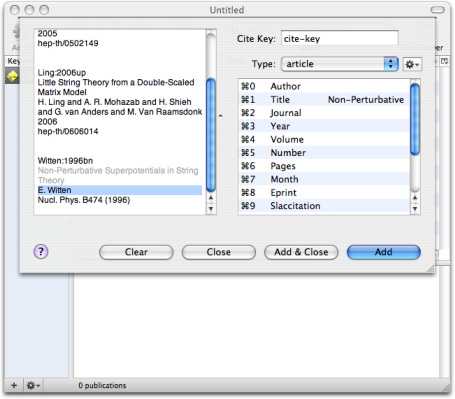The image size is (455, 399).
Task: Open the gear menu in bottom bar
Action: [x=33, y=385]
